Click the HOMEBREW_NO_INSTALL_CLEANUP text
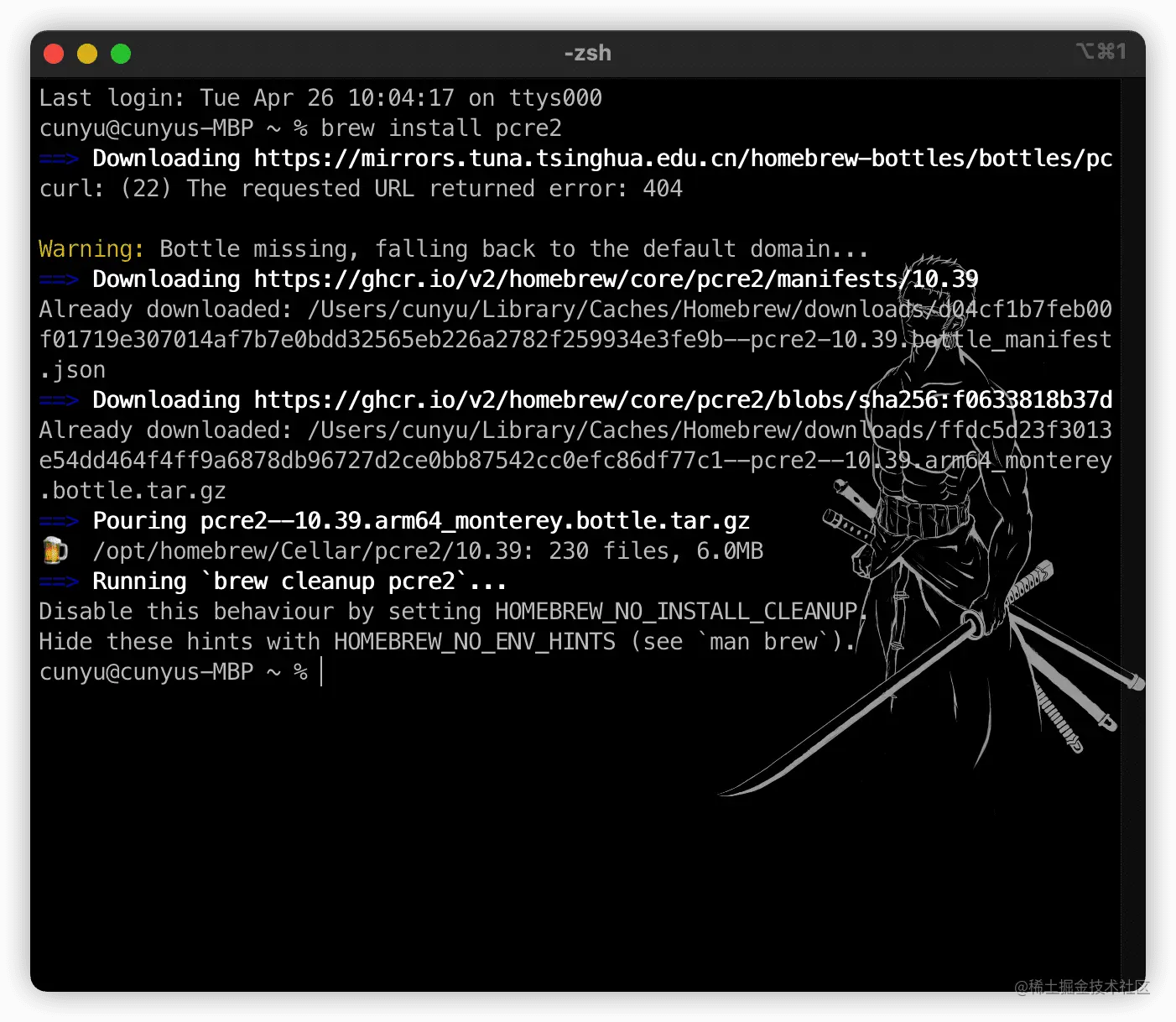 coord(676,612)
